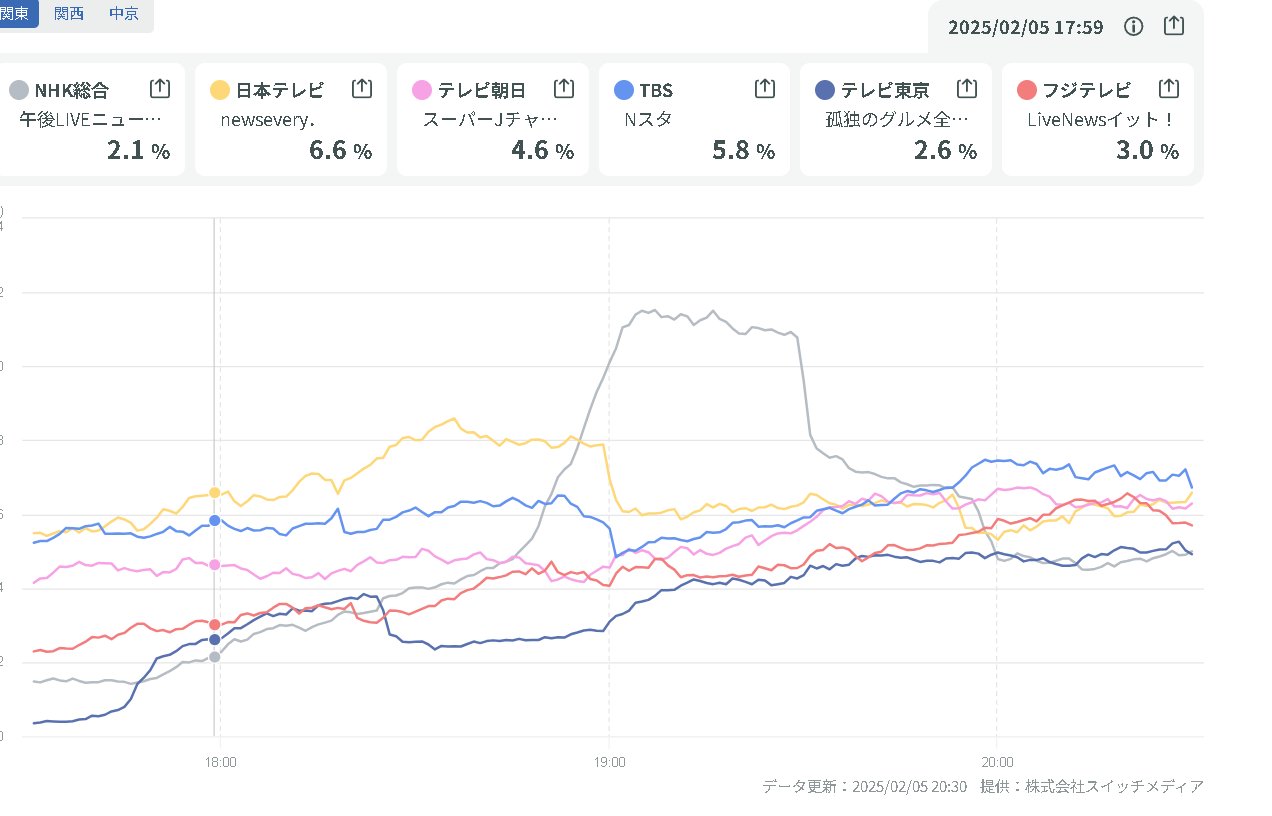The image size is (1272, 816).
Task: Switch to the 関西 region tab
Action: (x=69, y=14)
